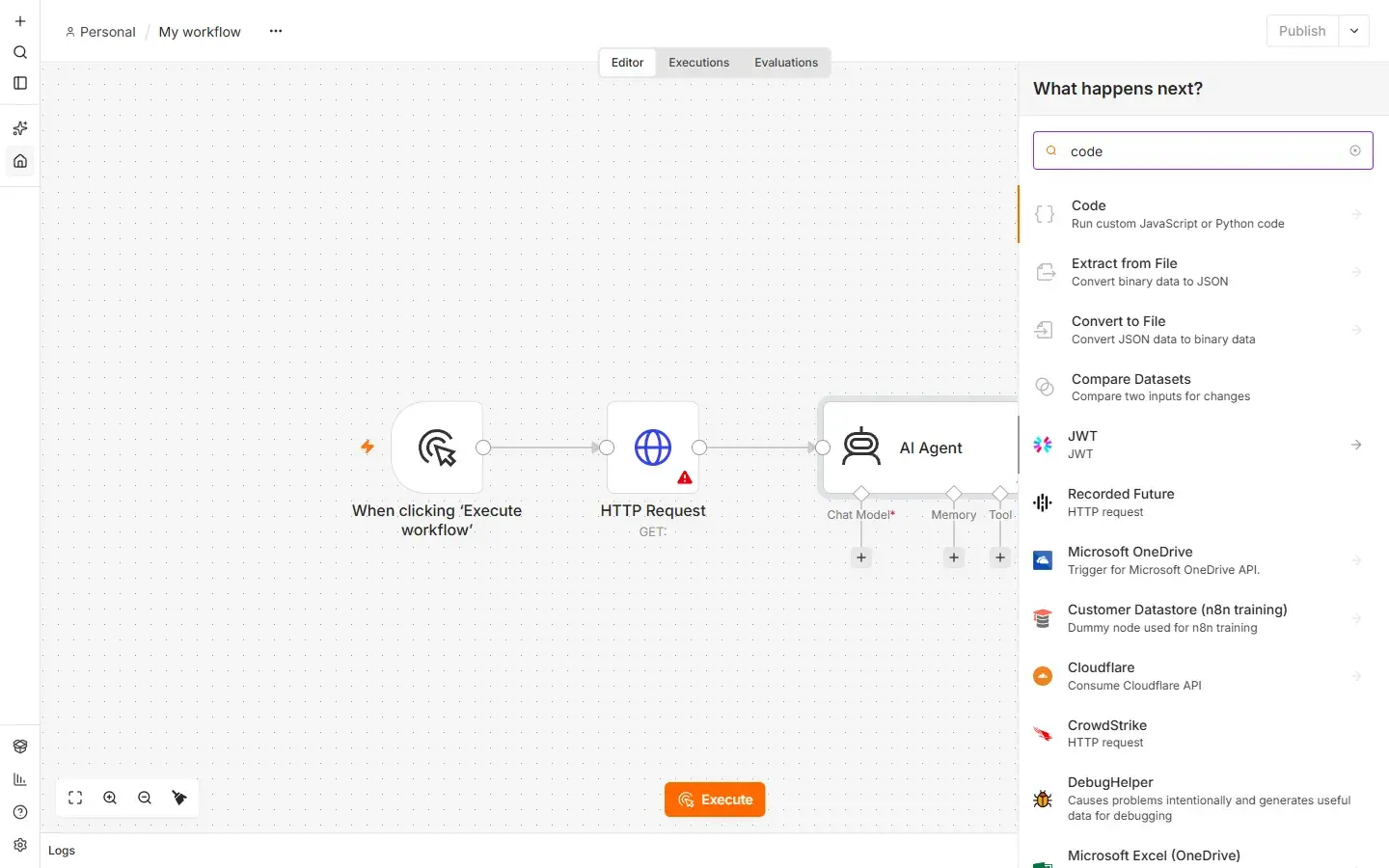Add a Chat Model with its plus button

(x=861, y=557)
